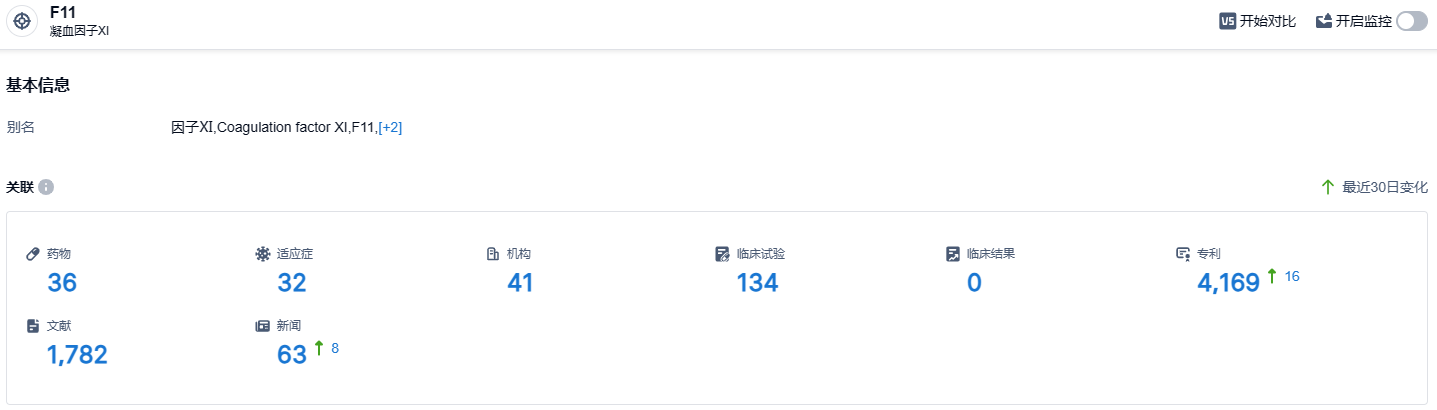Click the 机构 building icon
This screenshot has height=410, width=1437.
point(493,254)
